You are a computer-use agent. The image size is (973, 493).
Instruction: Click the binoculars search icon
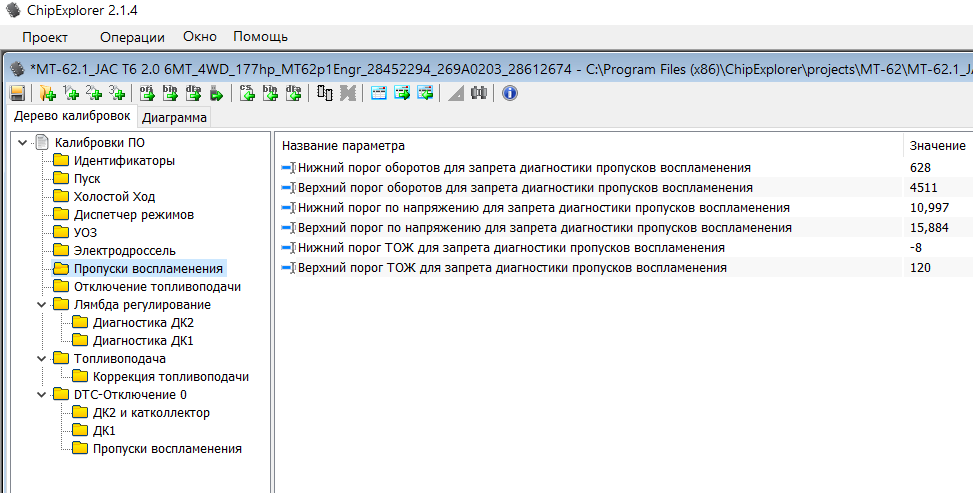pos(479,94)
